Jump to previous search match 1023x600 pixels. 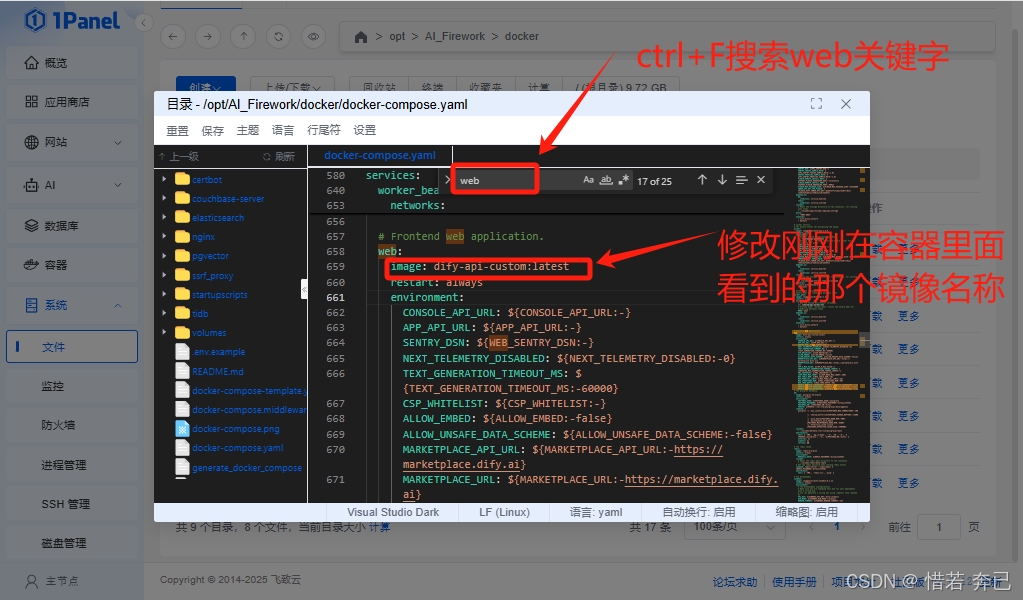tap(702, 180)
